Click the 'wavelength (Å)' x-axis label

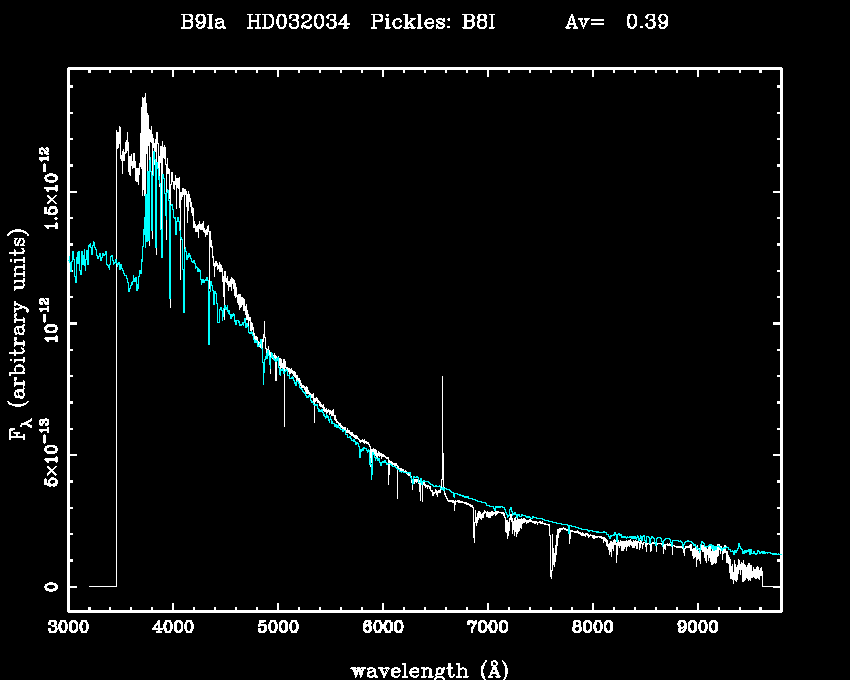tap(423, 669)
